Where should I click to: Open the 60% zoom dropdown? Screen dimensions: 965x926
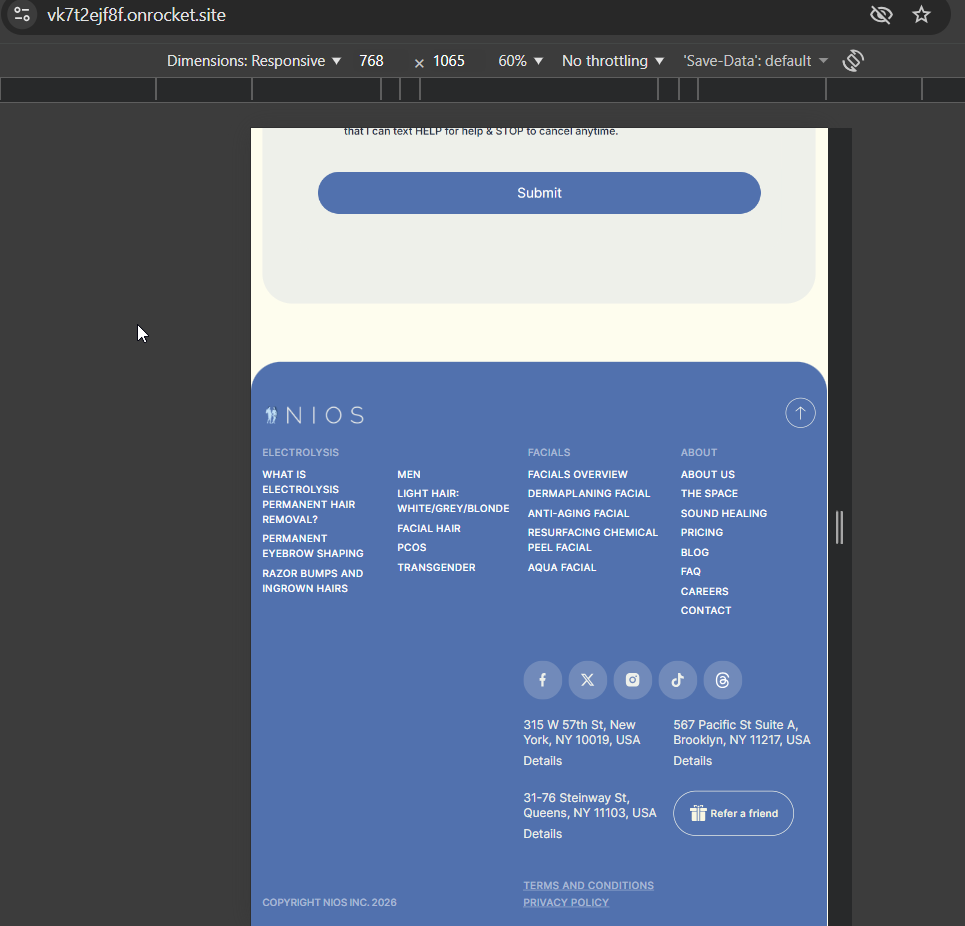[x=520, y=61]
